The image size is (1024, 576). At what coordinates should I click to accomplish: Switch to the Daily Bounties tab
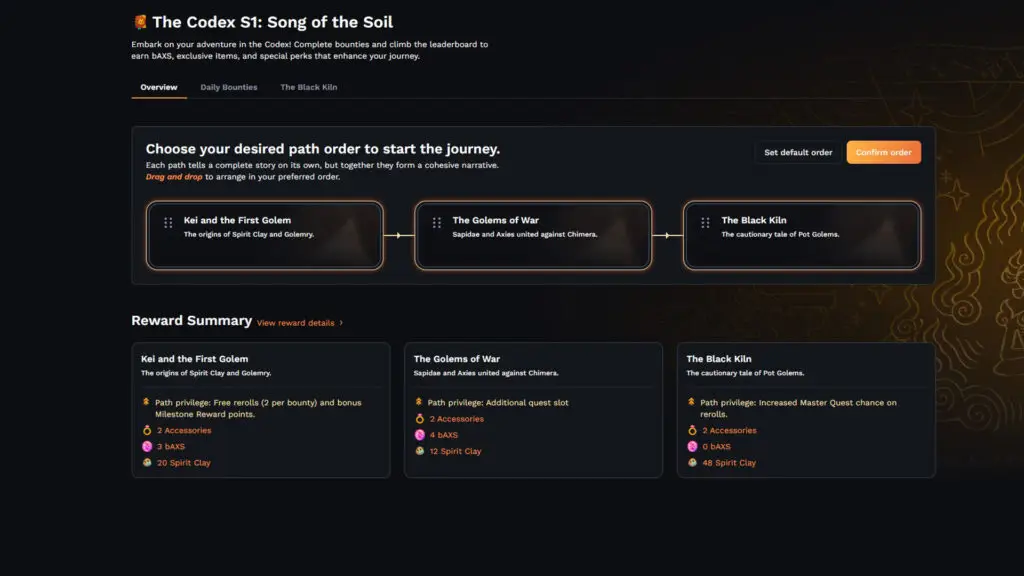228,87
